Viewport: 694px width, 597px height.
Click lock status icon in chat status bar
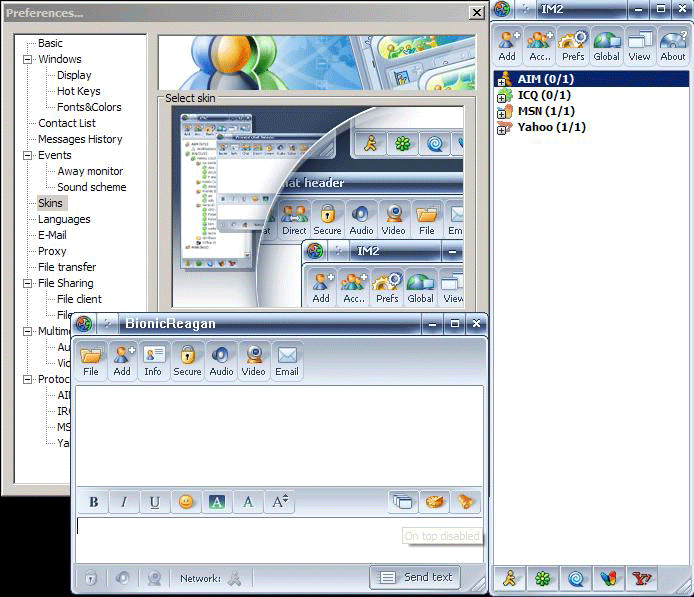(91, 578)
